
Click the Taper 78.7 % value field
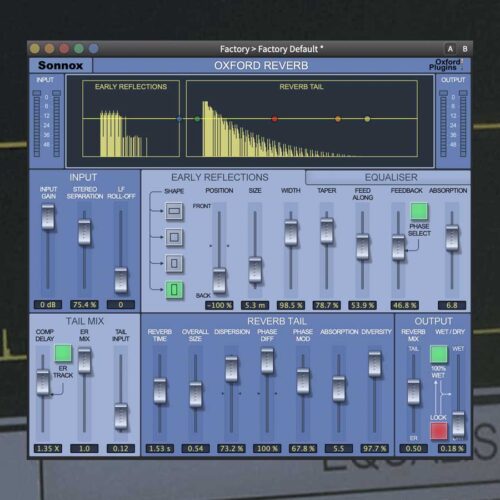[x=327, y=305]
